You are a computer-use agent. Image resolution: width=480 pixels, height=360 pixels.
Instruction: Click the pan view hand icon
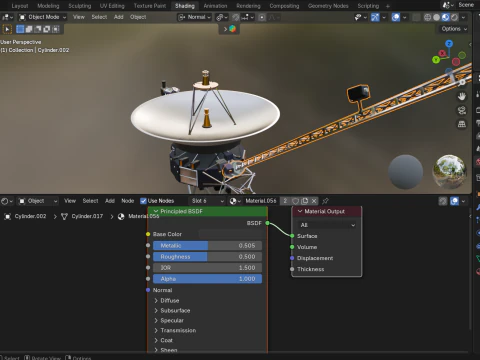point(462,96)
